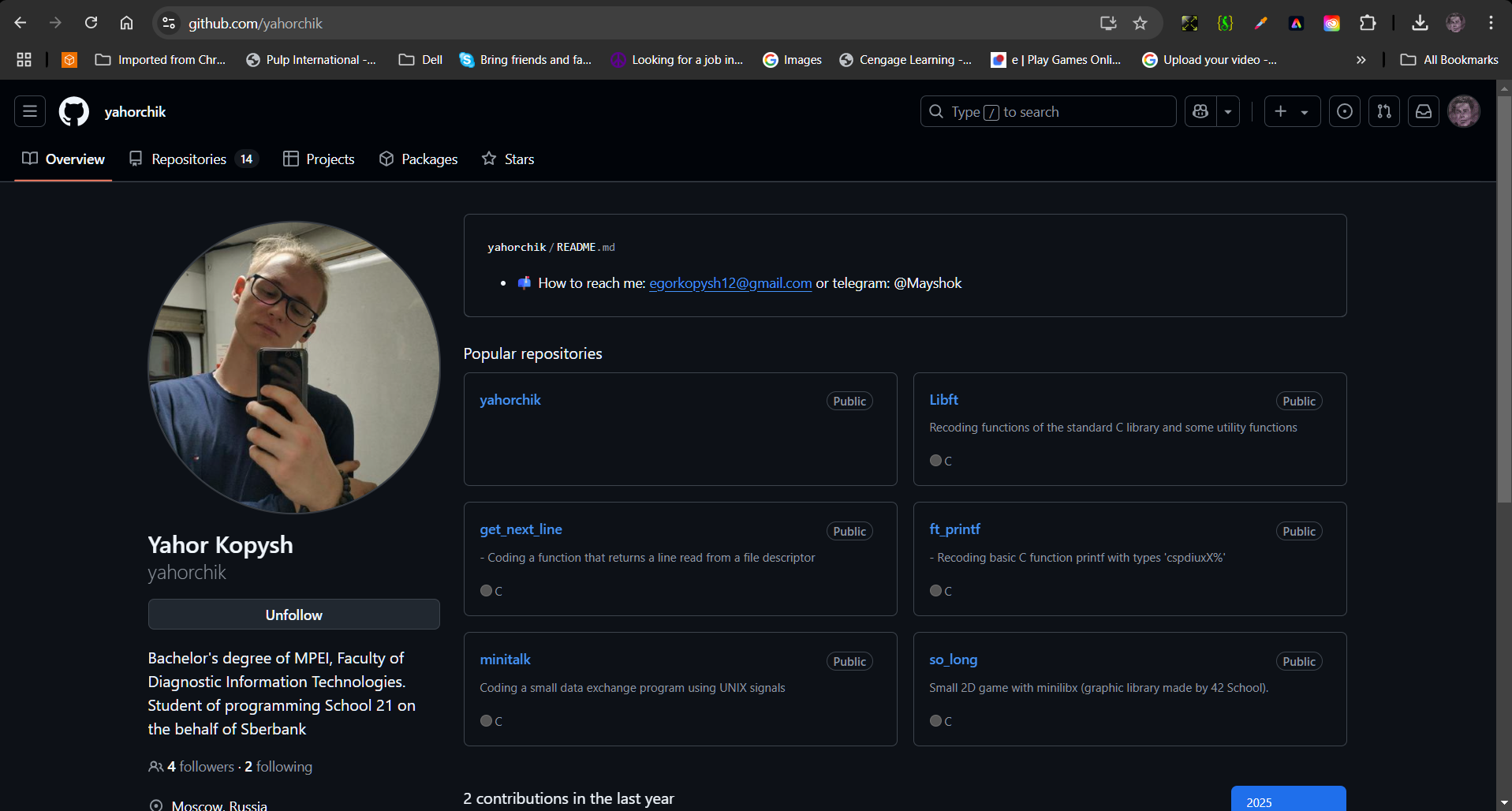Click the issues circle-dot icon

click(x=1344, y=111)
